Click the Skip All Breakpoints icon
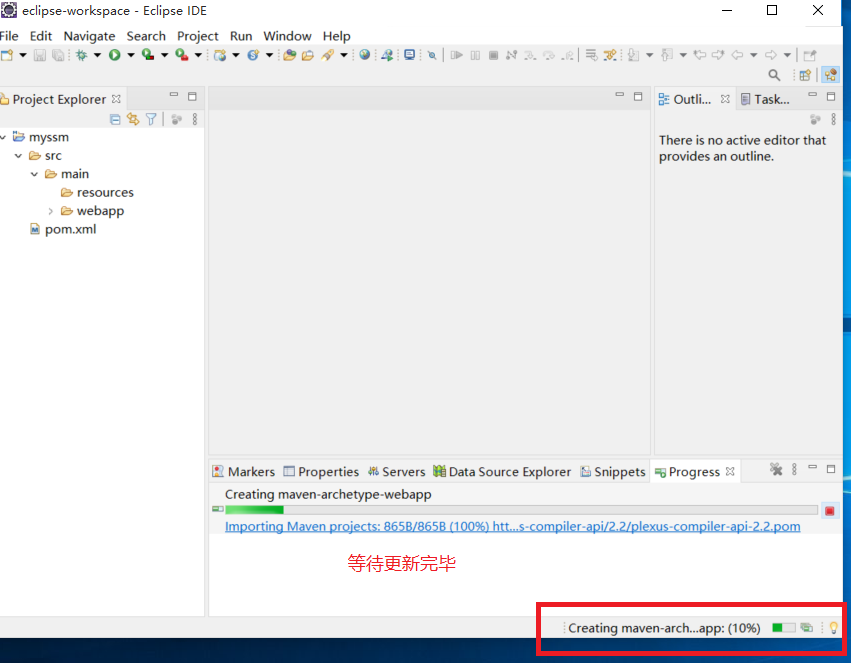Viewport: 851px width, 663px height. (x=432, y=55)
